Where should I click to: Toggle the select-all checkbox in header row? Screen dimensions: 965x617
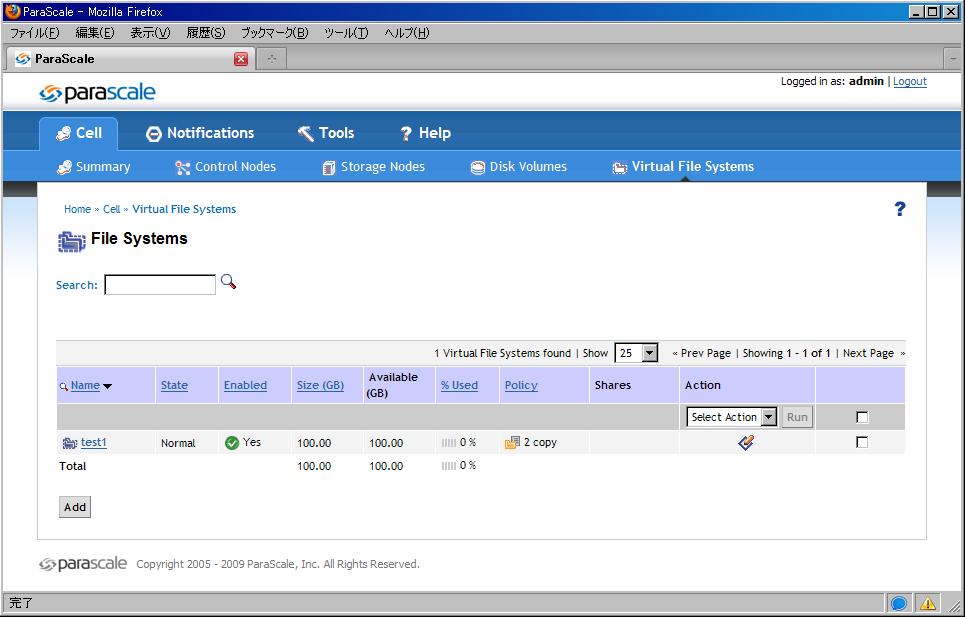862,417
